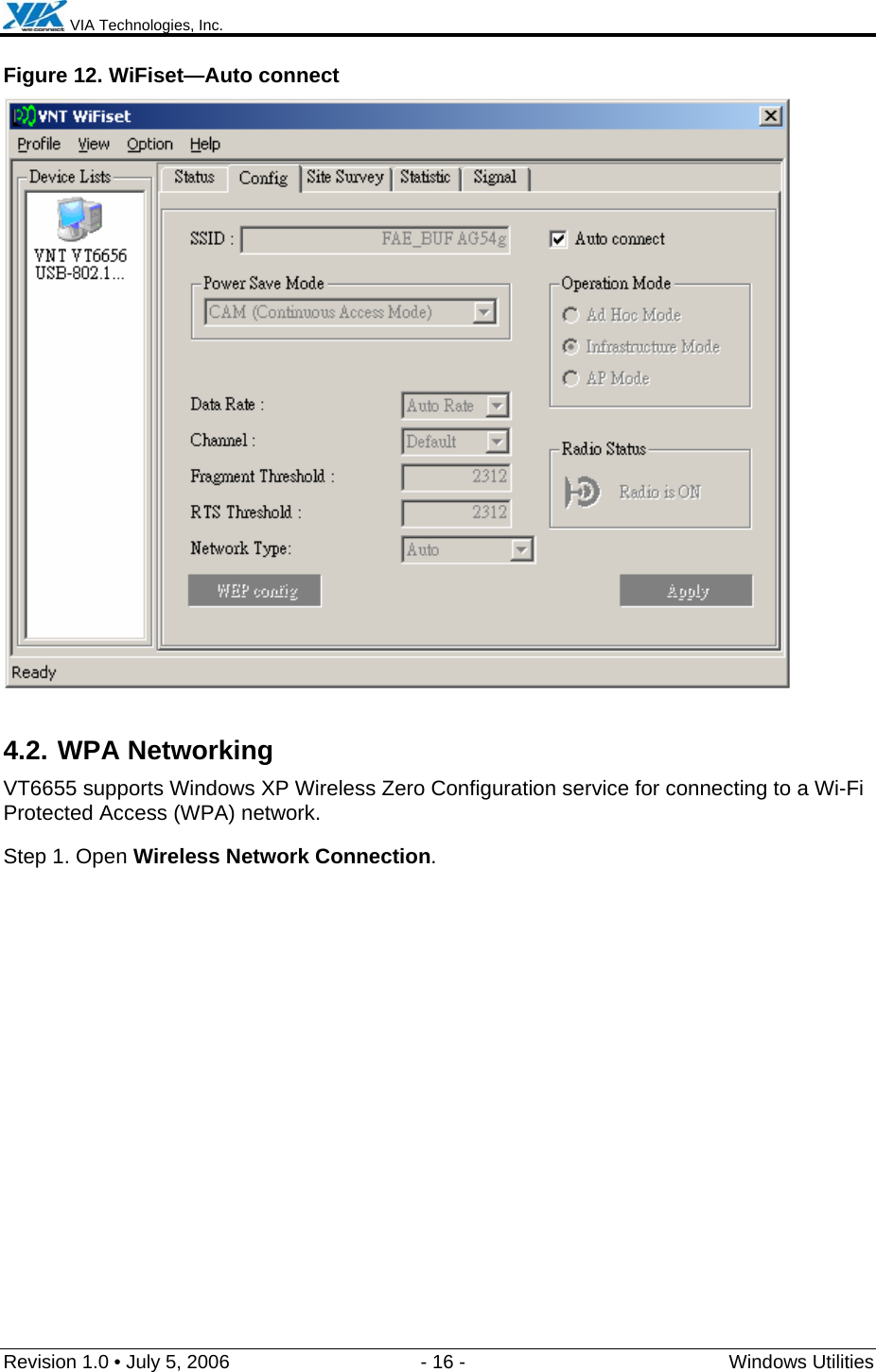The height and width of the screenshot is (1372, 876).
Task: Close the VNT WiFiset window
Action: [771, 115]
